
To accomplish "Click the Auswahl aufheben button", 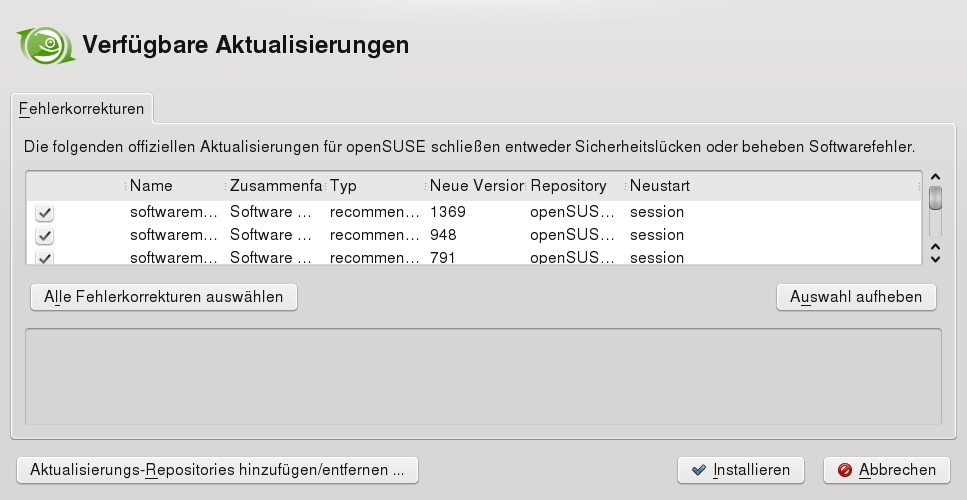I will (x=856, y=297).
